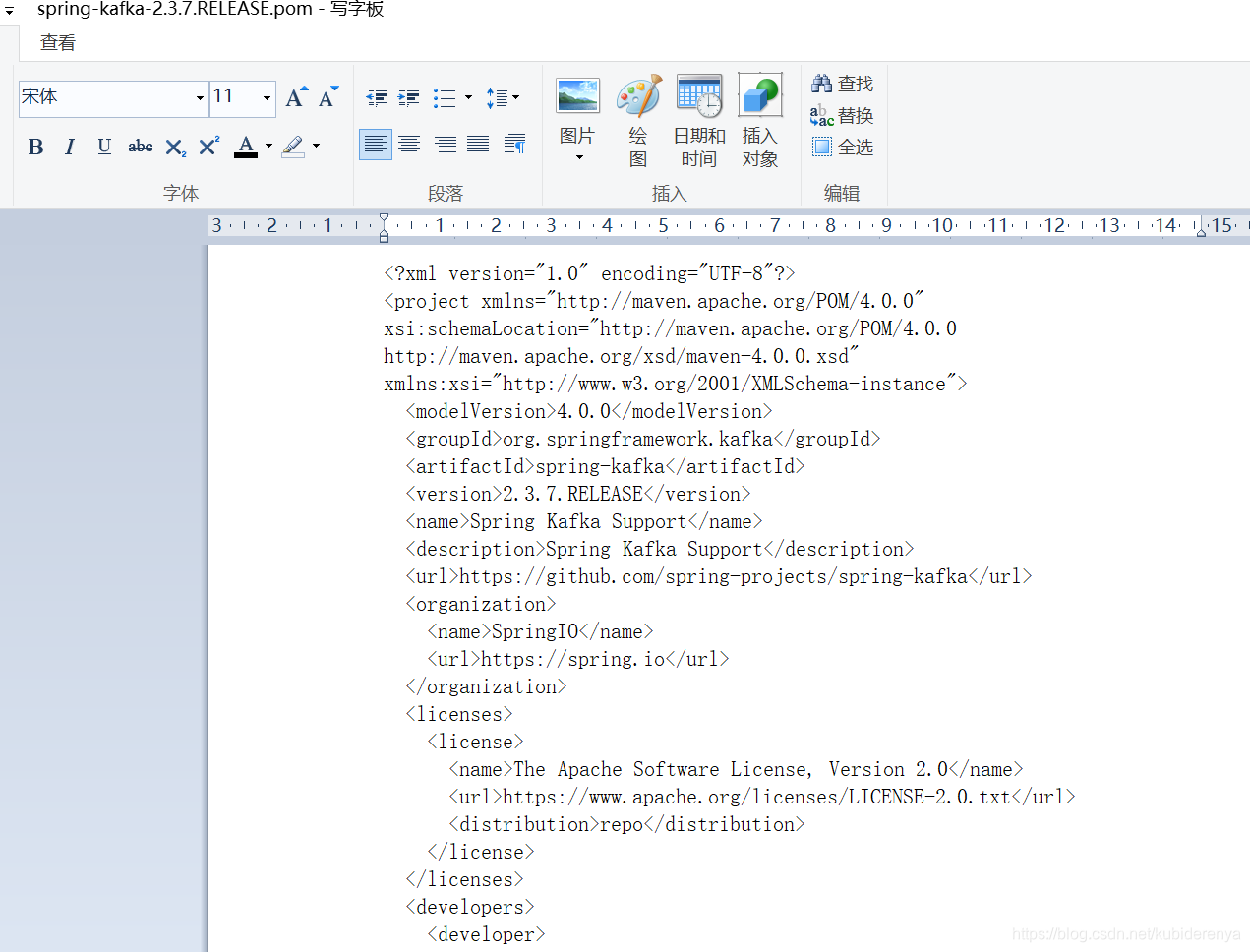Open line spacing options

(498, 97)
